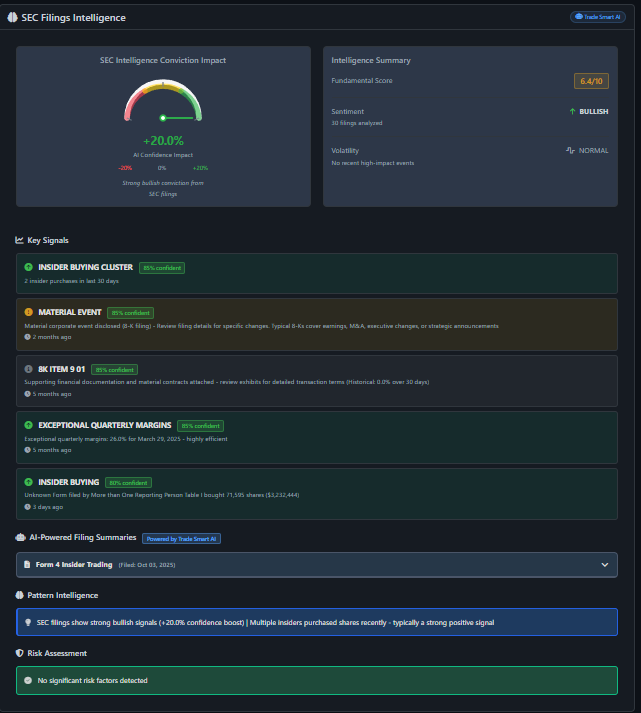Click the green icon on Exceptional Quarterly Margins

coord(28,425)
